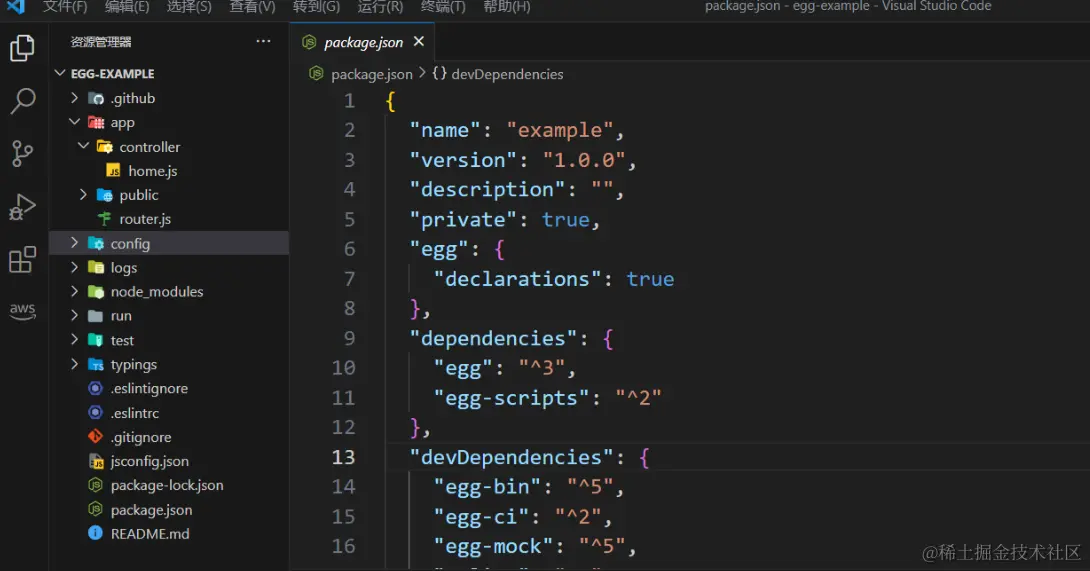
Task: Open the Run and Debug view
Action: click(x=22, y=207)
